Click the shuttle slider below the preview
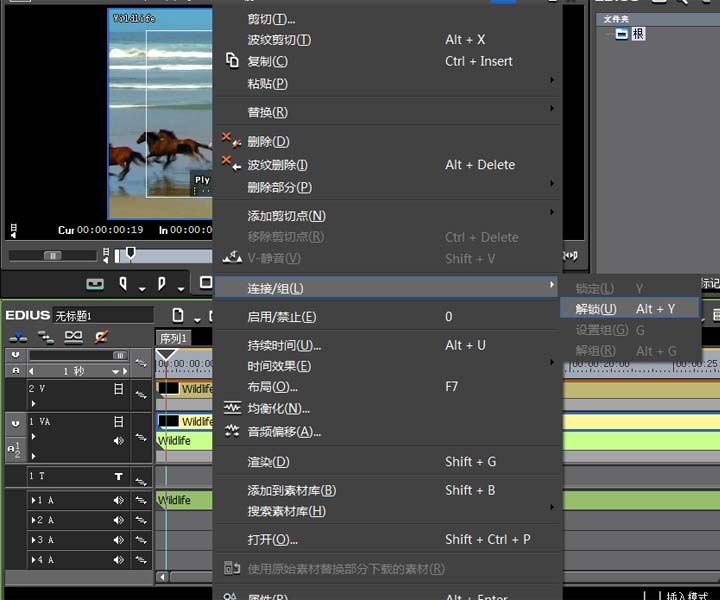The image size is (720, 600). [53, 256]
